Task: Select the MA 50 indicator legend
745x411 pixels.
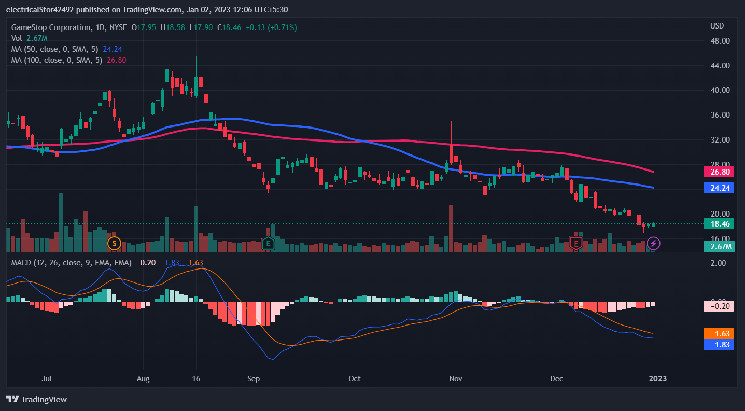Action: pyautogui.click(x=68, y=49)
